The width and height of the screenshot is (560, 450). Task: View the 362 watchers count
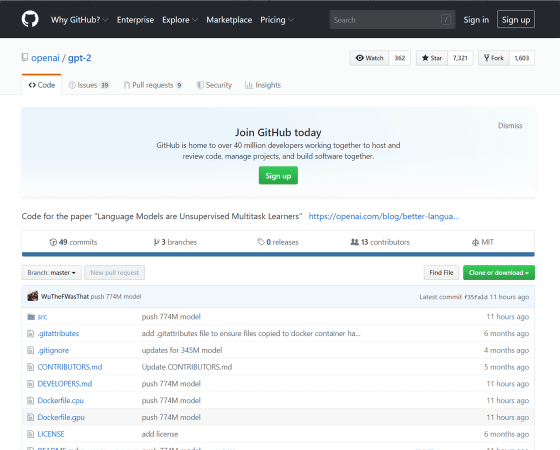click(400, 58)
